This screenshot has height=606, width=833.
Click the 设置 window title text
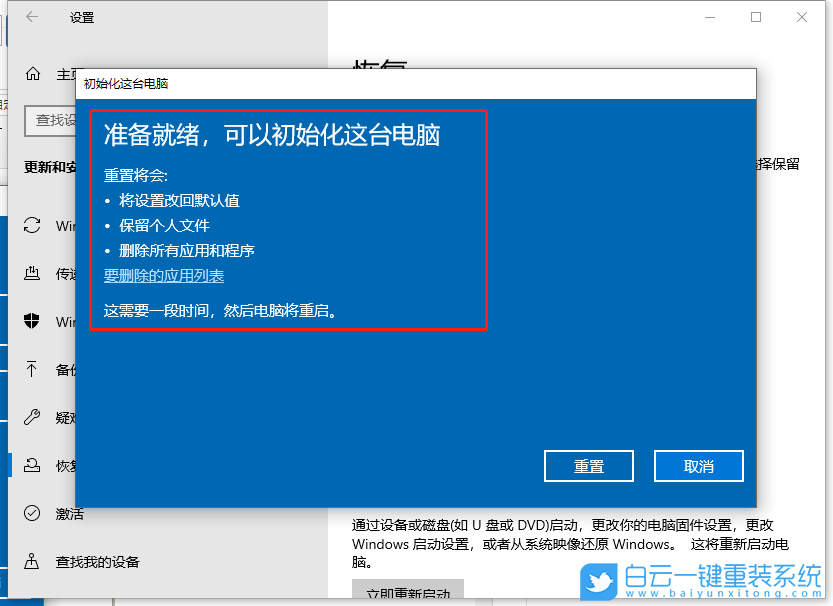tap(82, 17)
